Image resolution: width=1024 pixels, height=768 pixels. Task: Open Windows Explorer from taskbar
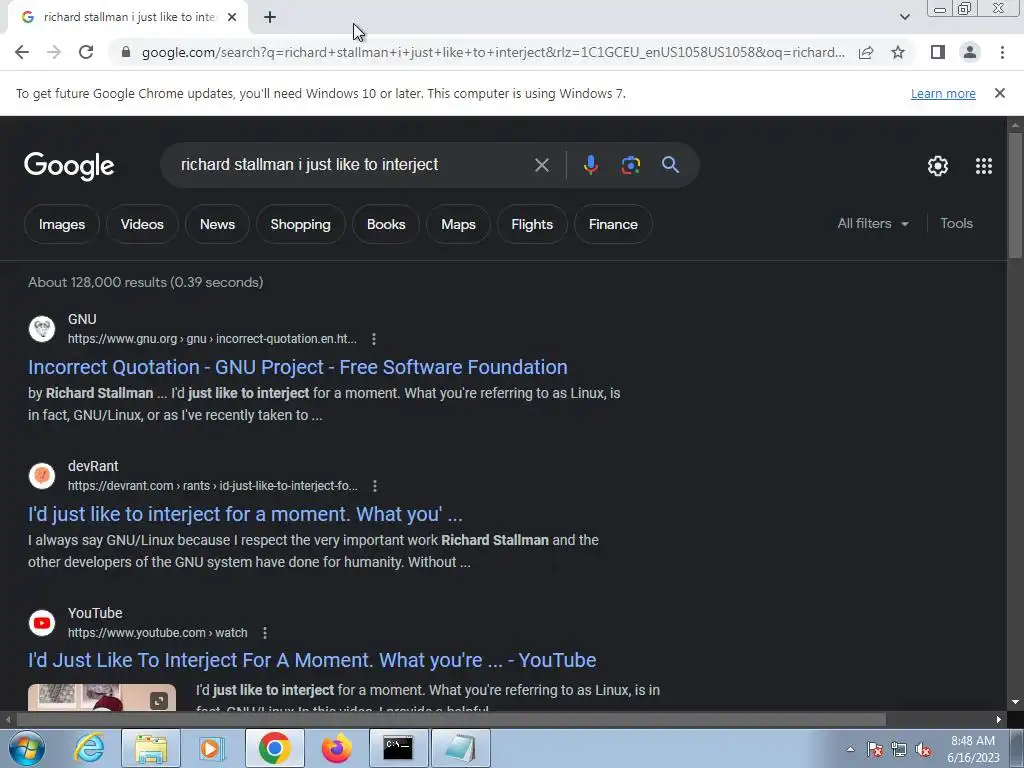[151, 748]
